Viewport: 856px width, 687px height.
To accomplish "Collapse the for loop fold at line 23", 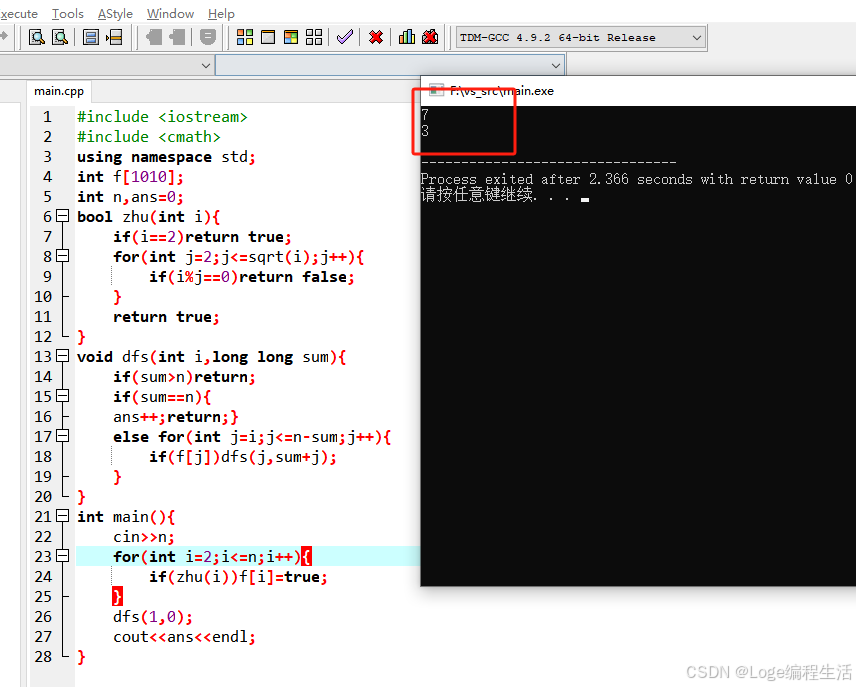I will (63, 556).
